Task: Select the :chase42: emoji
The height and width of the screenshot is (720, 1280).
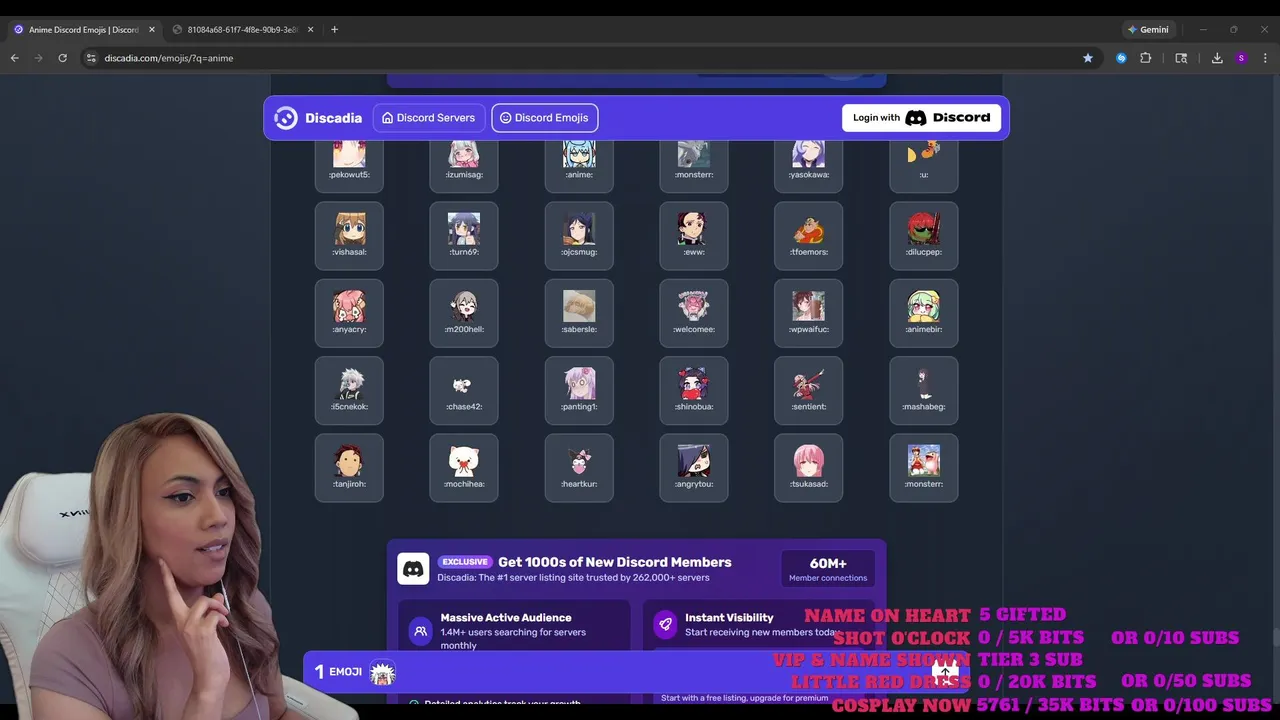Action: [464, 390]
